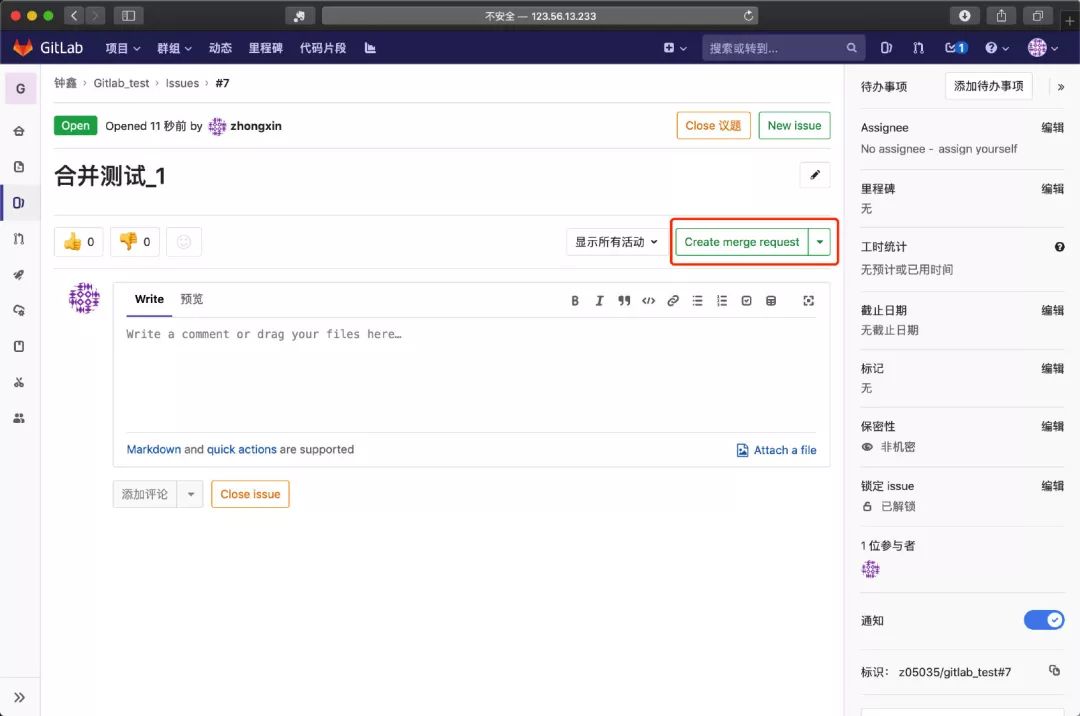Open the Issues sidebar icon
The image size is (1080, 716).
coord(19,202)
